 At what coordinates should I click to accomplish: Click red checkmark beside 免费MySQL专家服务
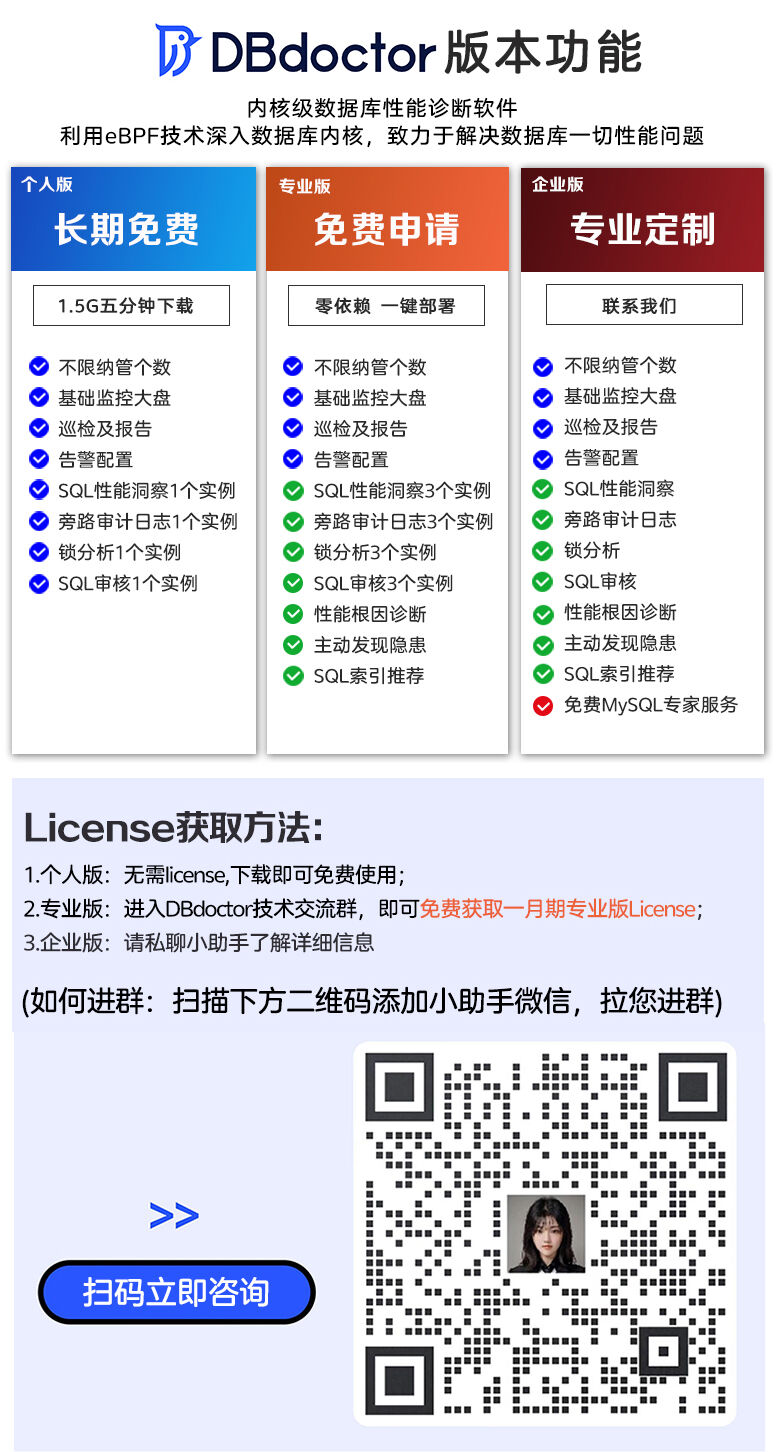coord(543,706)
